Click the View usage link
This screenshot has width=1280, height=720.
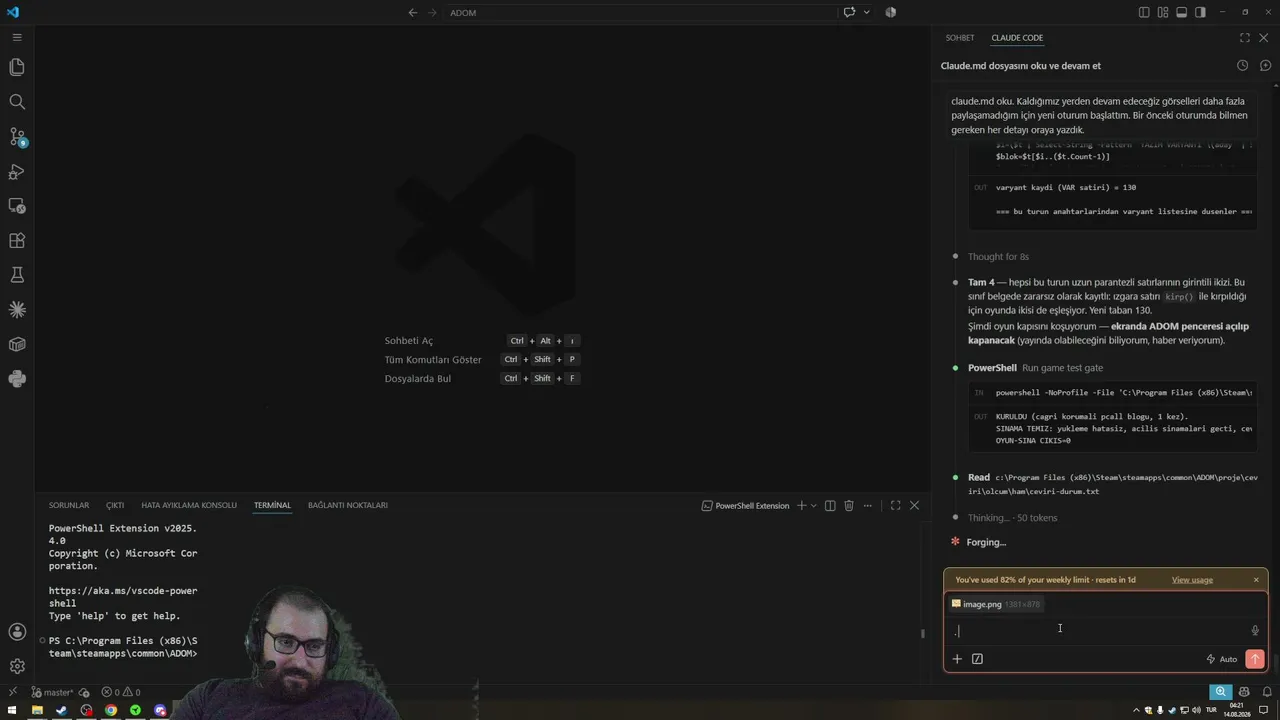click(x=1192, y=580)
